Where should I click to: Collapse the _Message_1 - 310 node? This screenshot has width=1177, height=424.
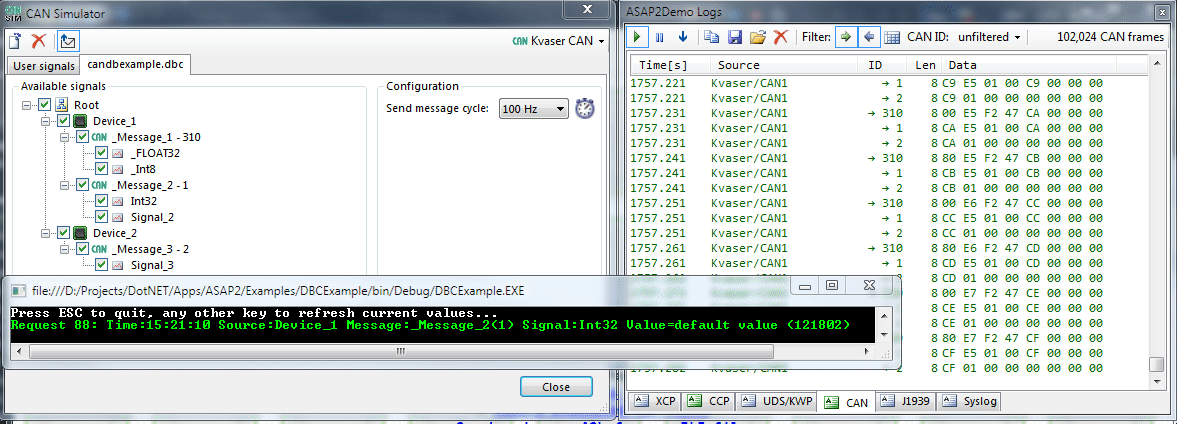coord(65,137)
